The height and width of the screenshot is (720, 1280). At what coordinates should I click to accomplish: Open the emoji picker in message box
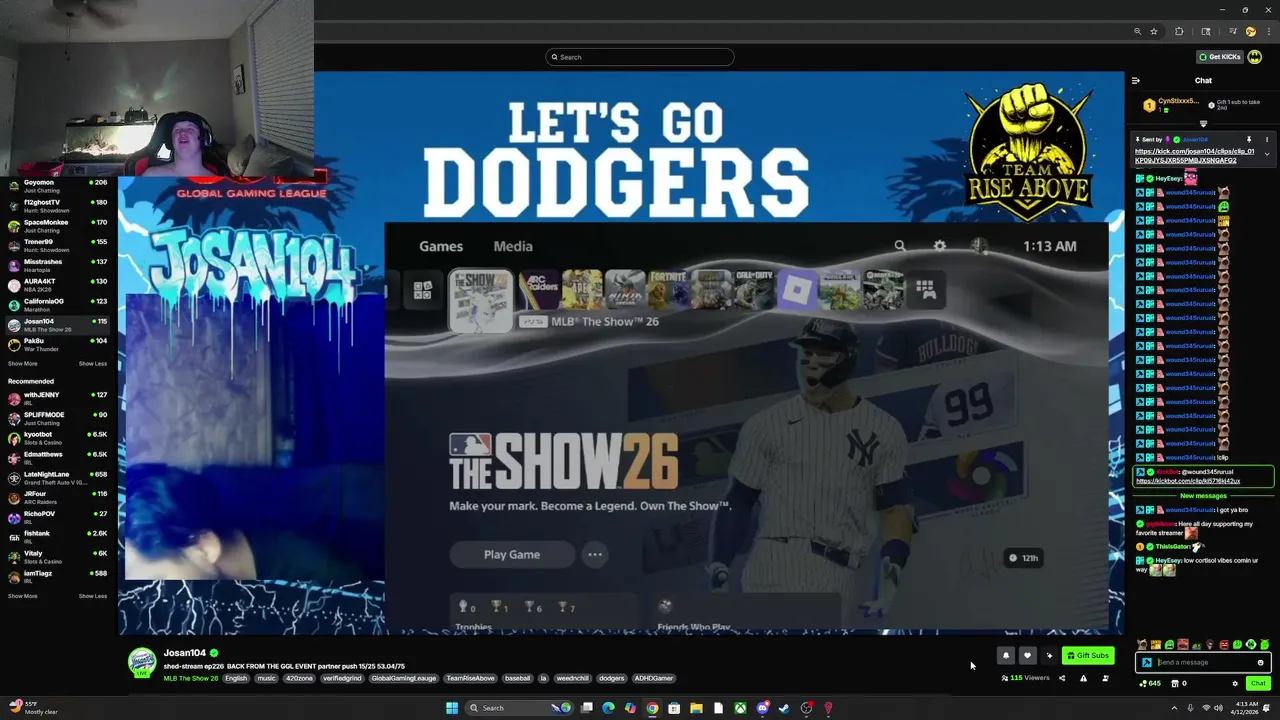(x=1260, y=662)
